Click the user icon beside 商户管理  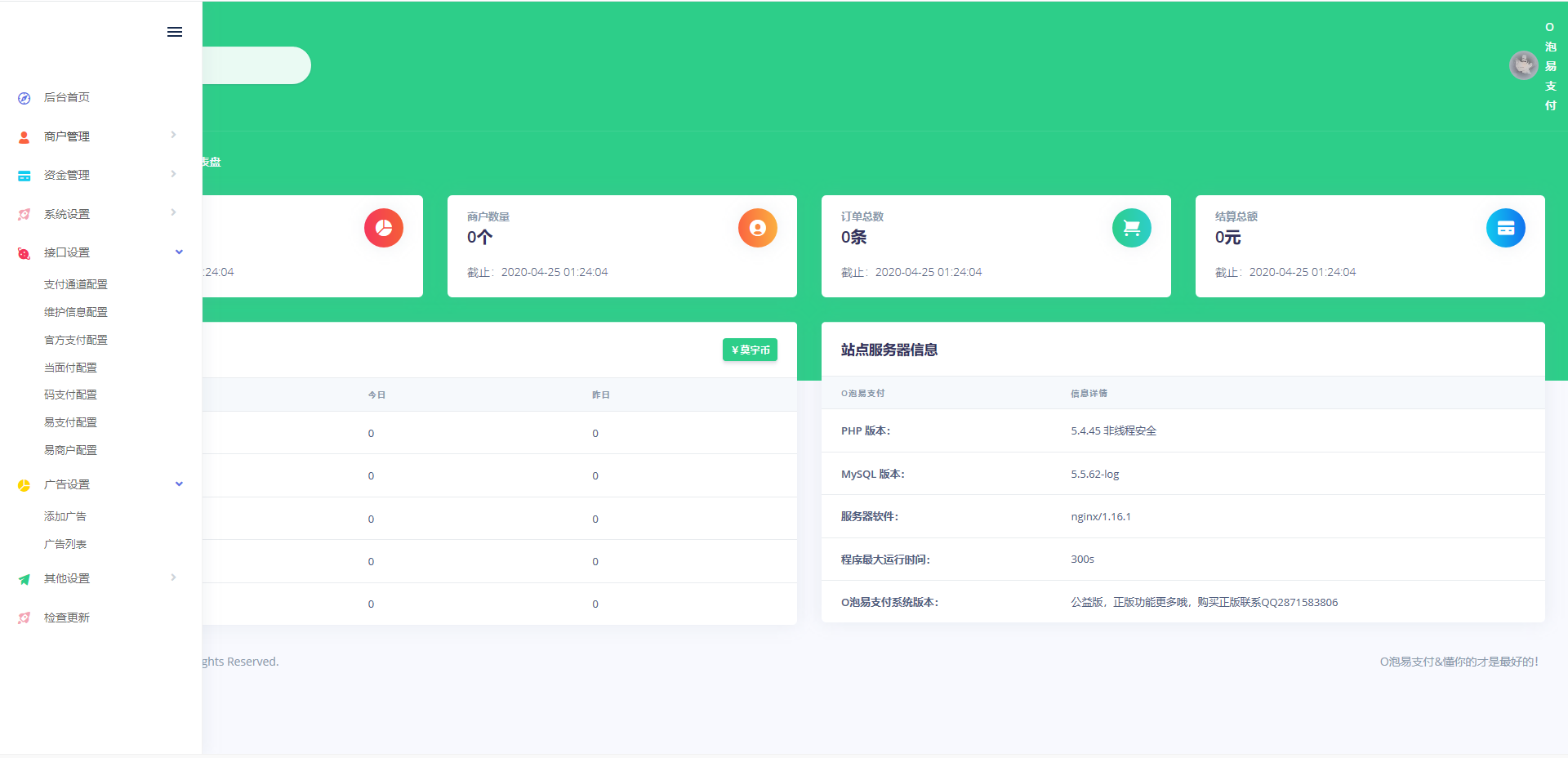click(24, 137)
